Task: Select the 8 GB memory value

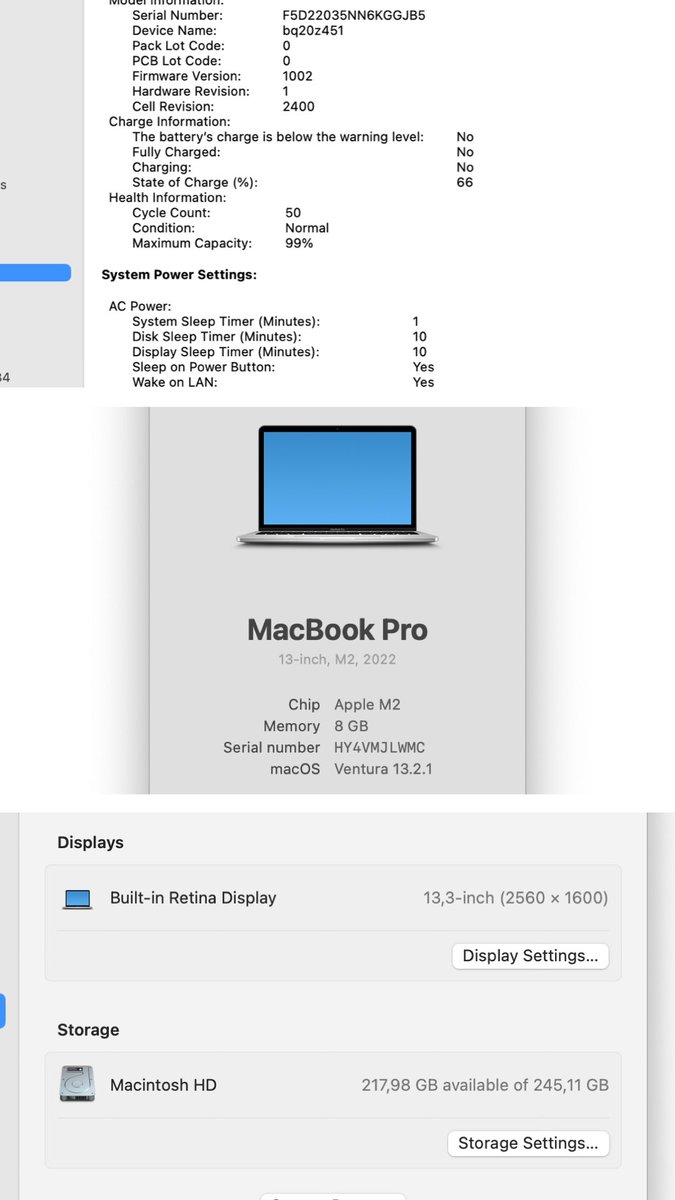Action: [x=351, y=726]
